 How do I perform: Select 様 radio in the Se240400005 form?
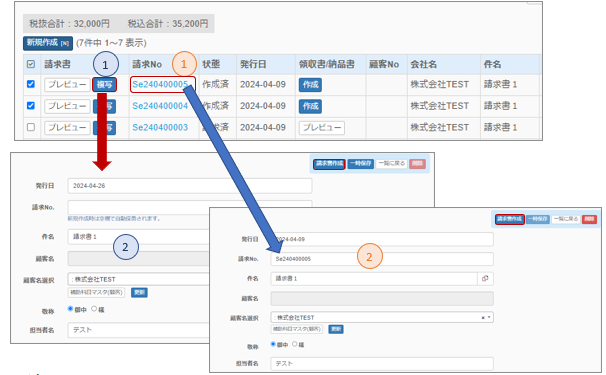[x=295, y=344]
